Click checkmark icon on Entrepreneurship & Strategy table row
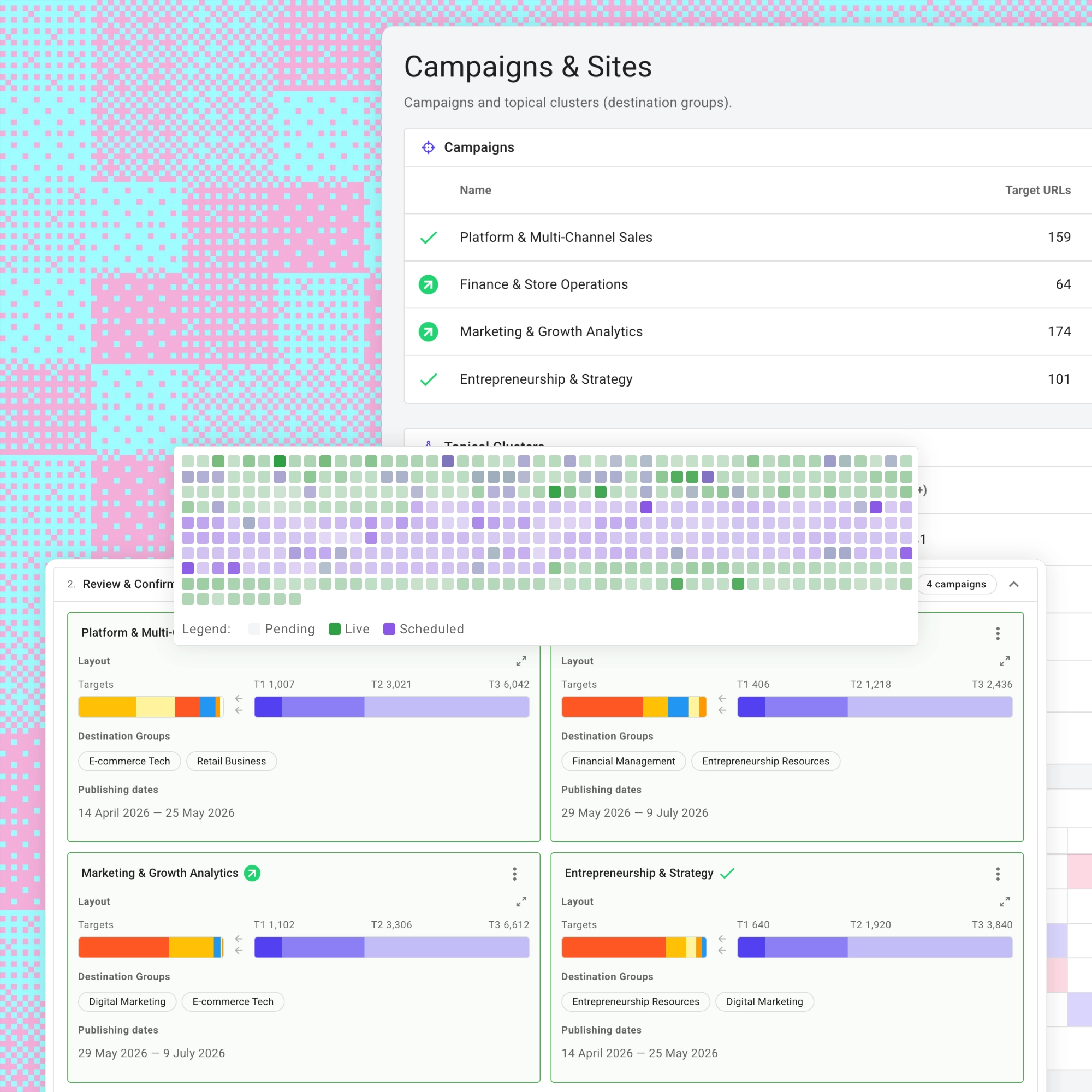This screenshot has width=1092, height=1092. (429, 379)
